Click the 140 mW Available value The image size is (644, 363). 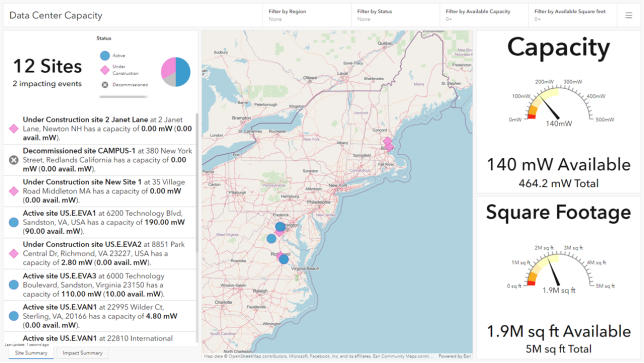[x=559, y=165]
